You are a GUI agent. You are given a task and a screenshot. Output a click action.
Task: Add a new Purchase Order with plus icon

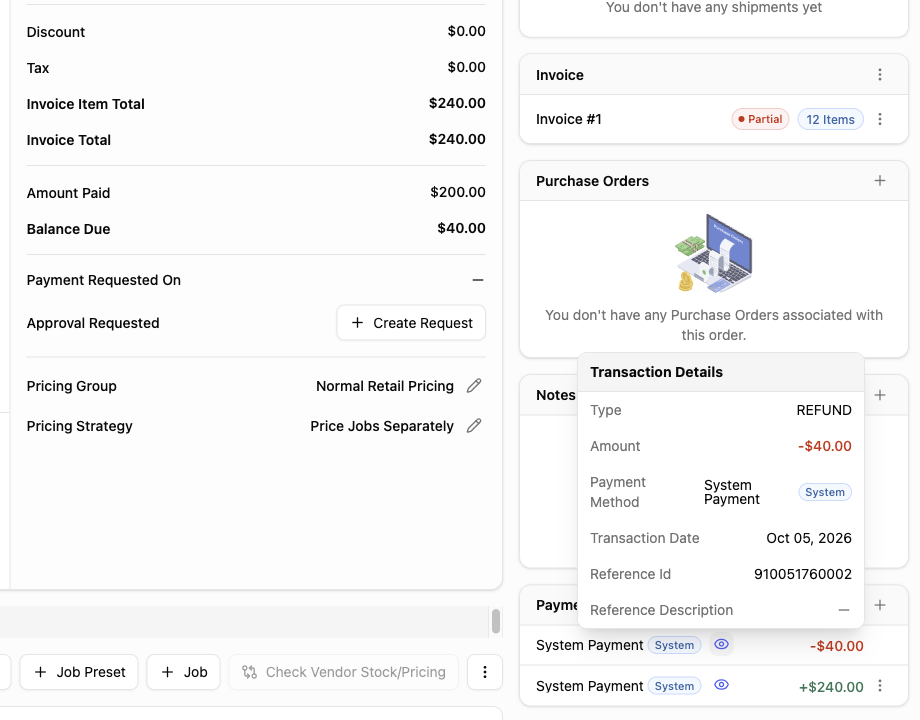click(x=880, y=181)
